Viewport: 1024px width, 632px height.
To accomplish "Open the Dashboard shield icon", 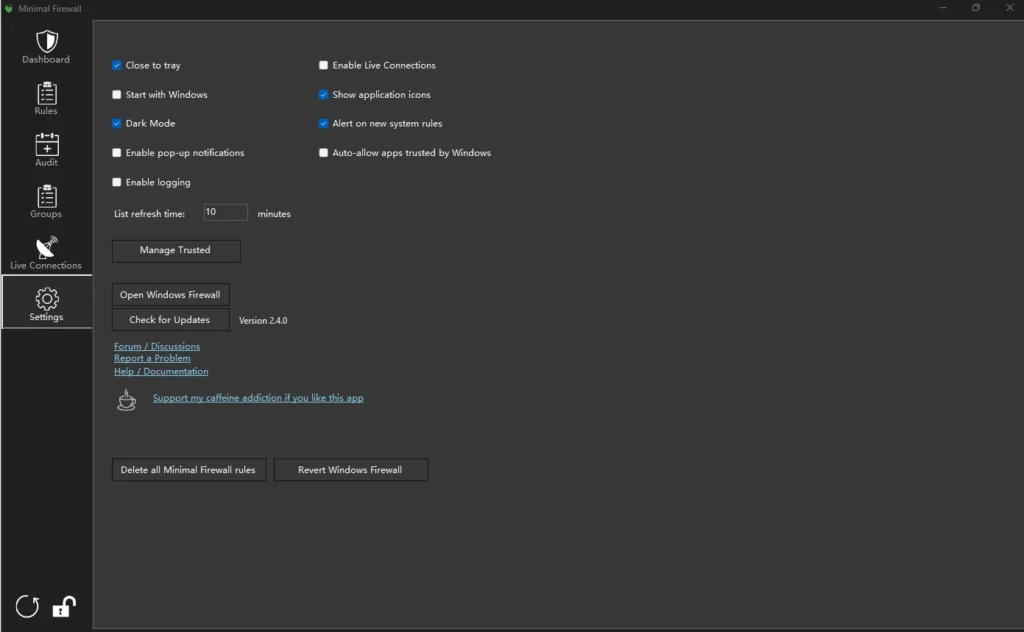I will (x=46, y=42).
